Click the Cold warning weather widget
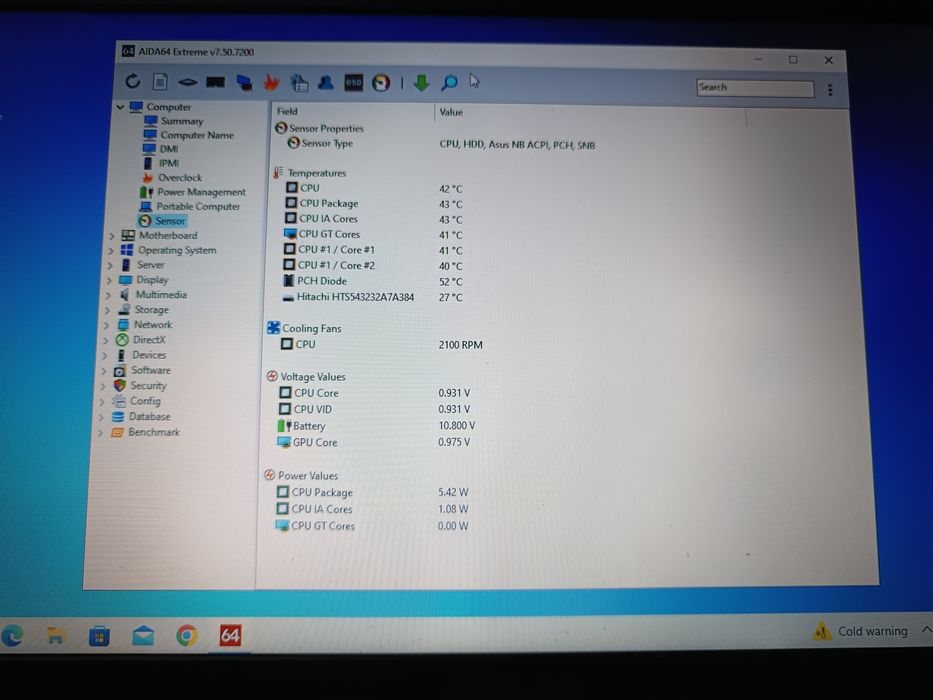This screenshot has width=933, height=700. coord(860,631)
